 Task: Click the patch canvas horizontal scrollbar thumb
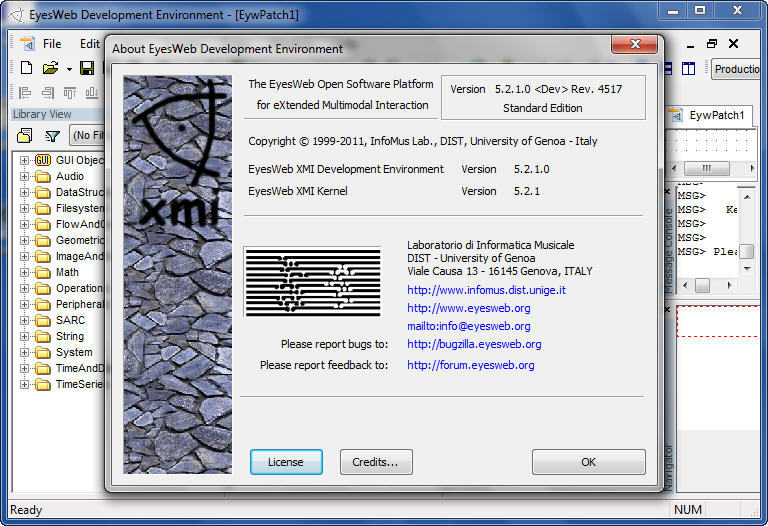pos(707,168)
